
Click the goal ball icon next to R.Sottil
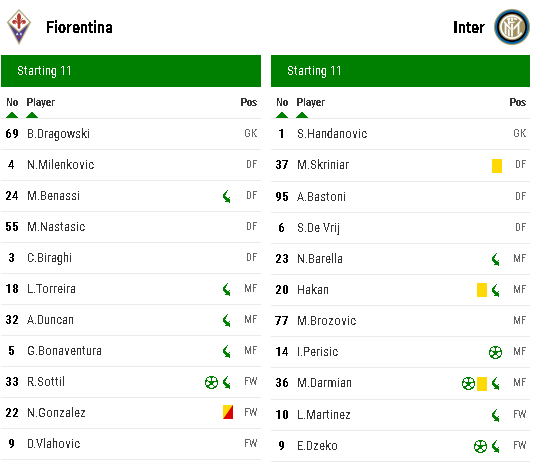pos(211,382)
